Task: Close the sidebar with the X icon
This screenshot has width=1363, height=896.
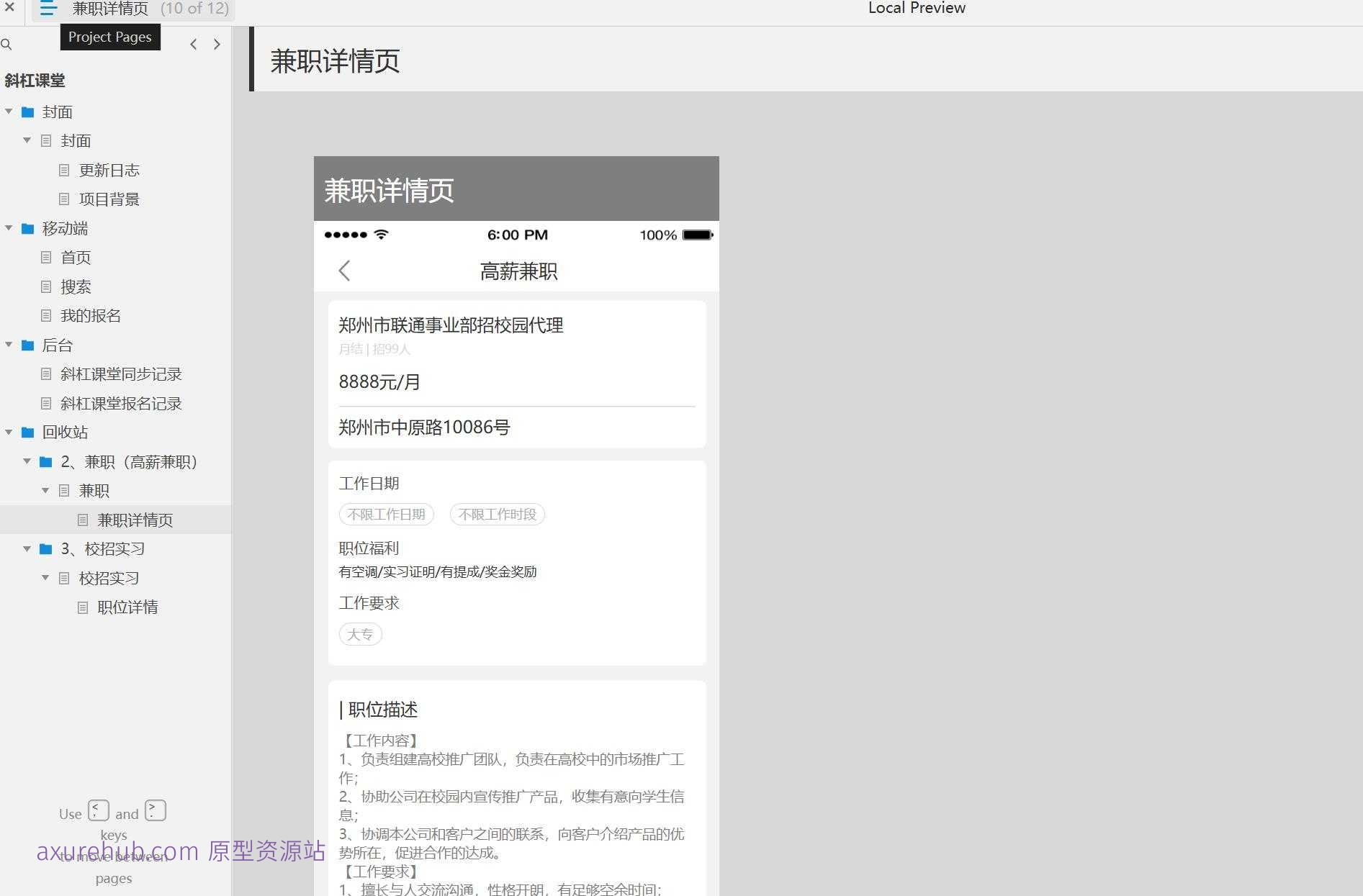Action: coord(9,8)
